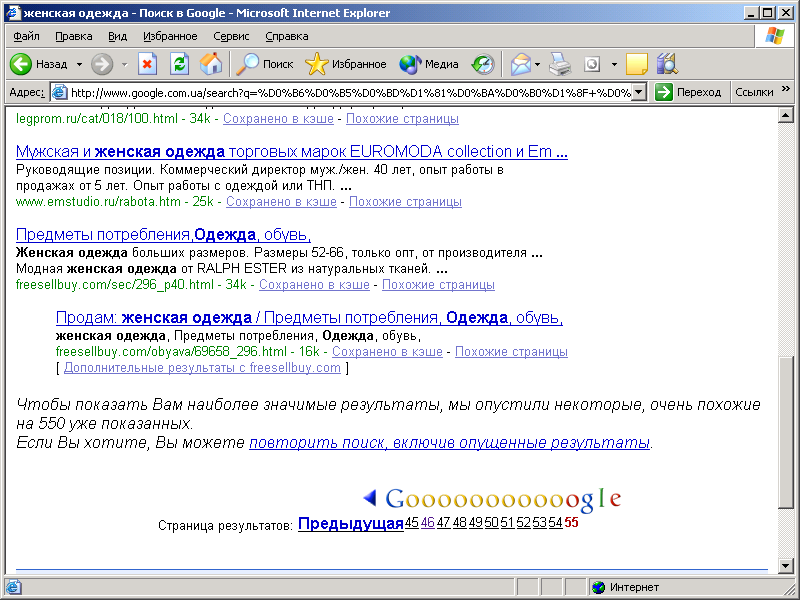
Task: Open Похожие страницы for freesellbuy.com/obyava
Action: [x=511, y=352]
